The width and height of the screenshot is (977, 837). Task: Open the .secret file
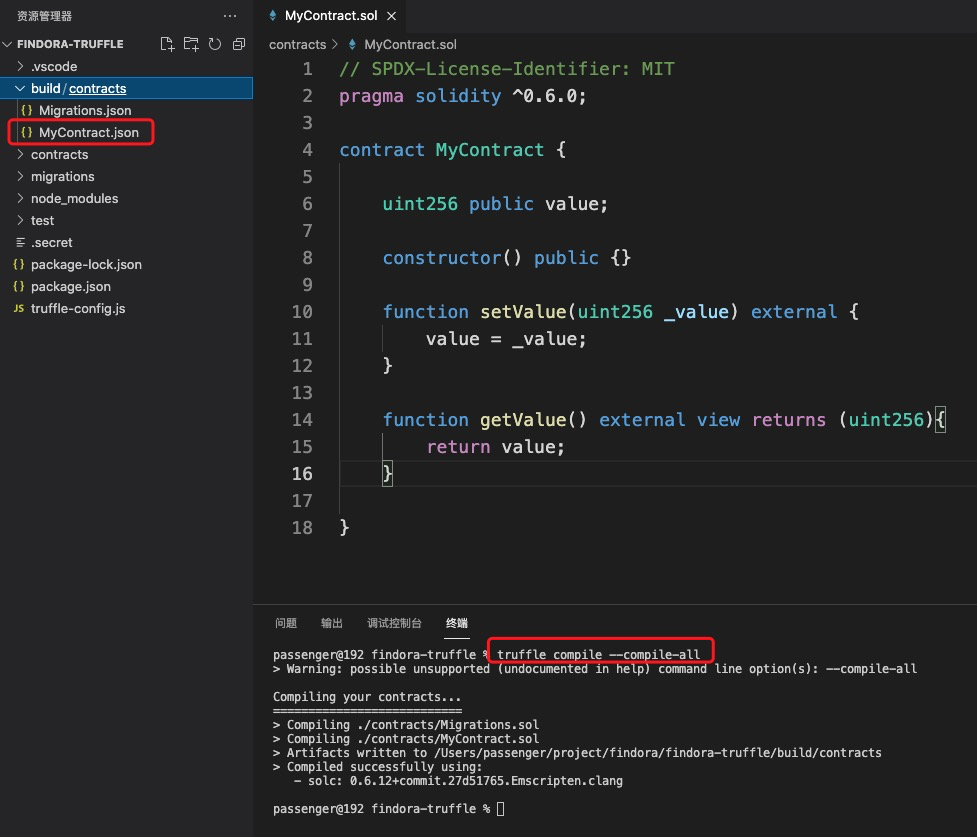coord(52,242)
